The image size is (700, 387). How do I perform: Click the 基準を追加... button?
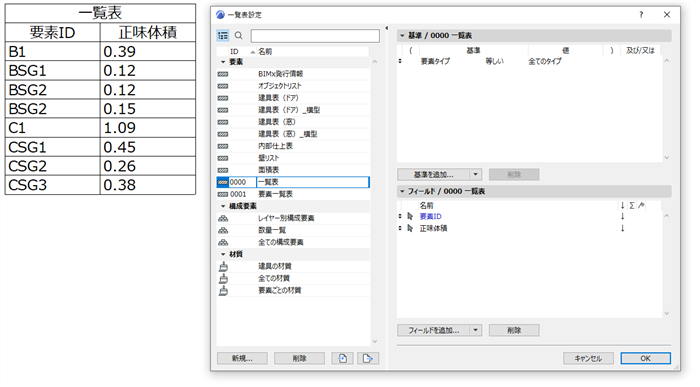click(x=433, y=175)
